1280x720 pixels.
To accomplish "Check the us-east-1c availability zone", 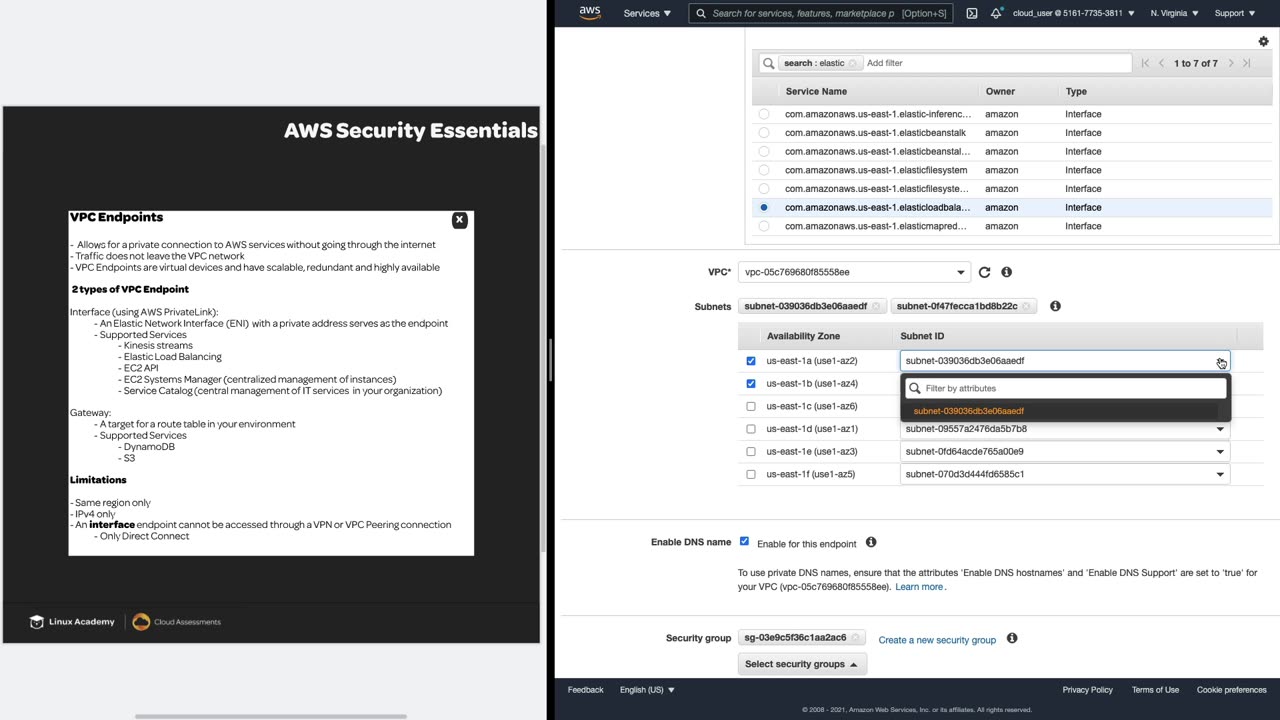I will click(751, 406).
